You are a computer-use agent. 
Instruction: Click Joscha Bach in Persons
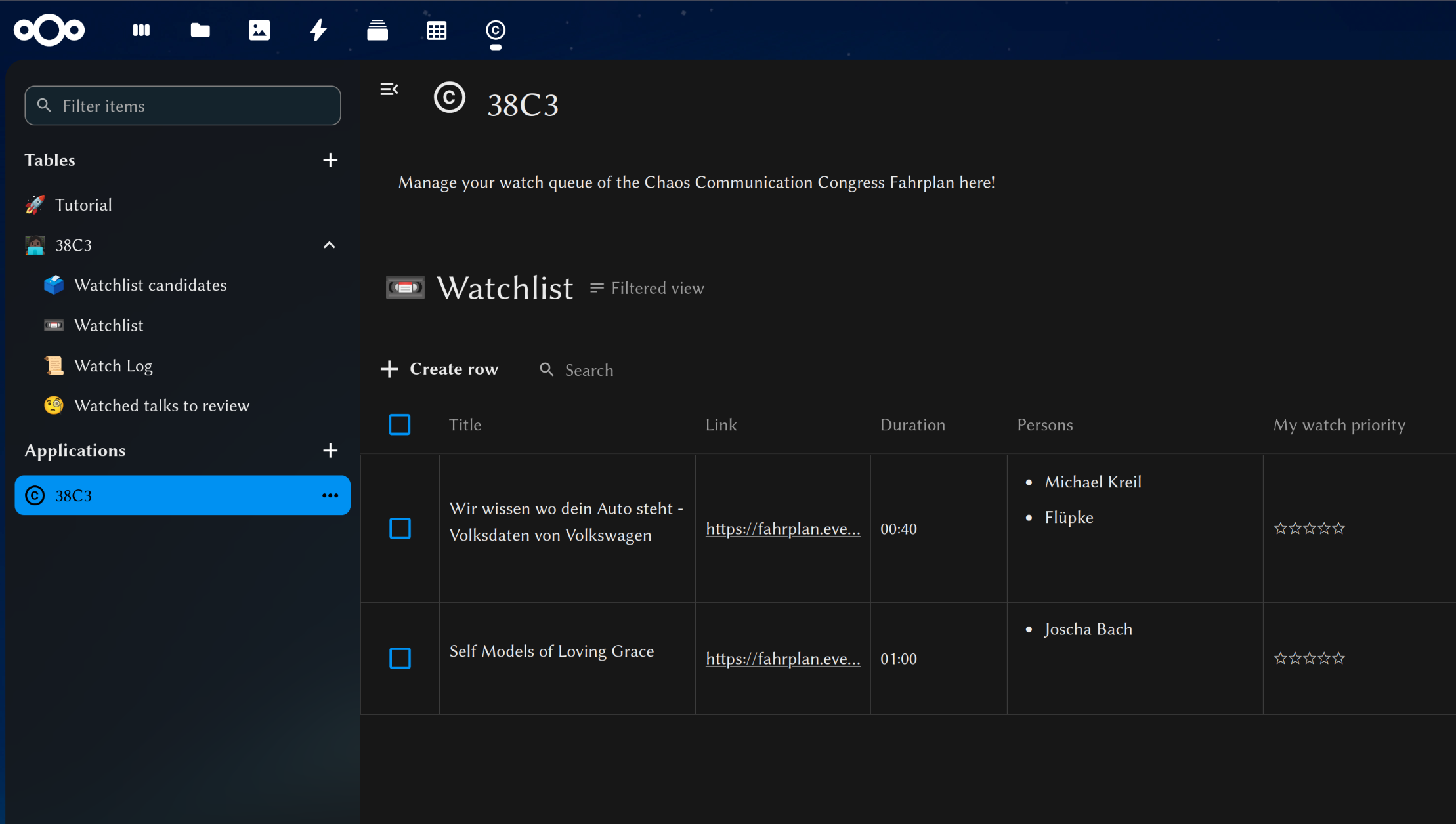(1088, 629)
